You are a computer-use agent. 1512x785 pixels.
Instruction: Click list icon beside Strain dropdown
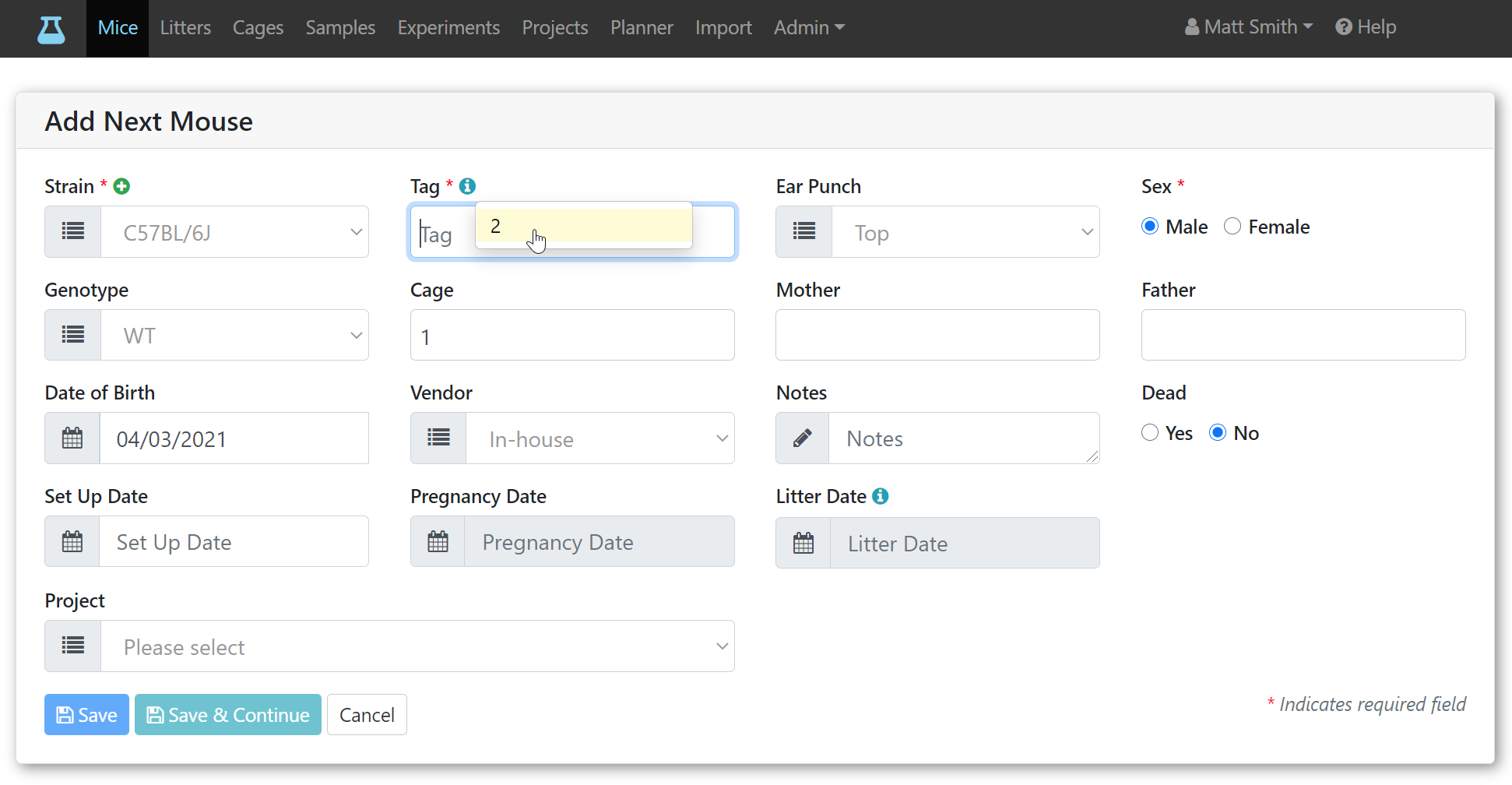coord(73,231)
